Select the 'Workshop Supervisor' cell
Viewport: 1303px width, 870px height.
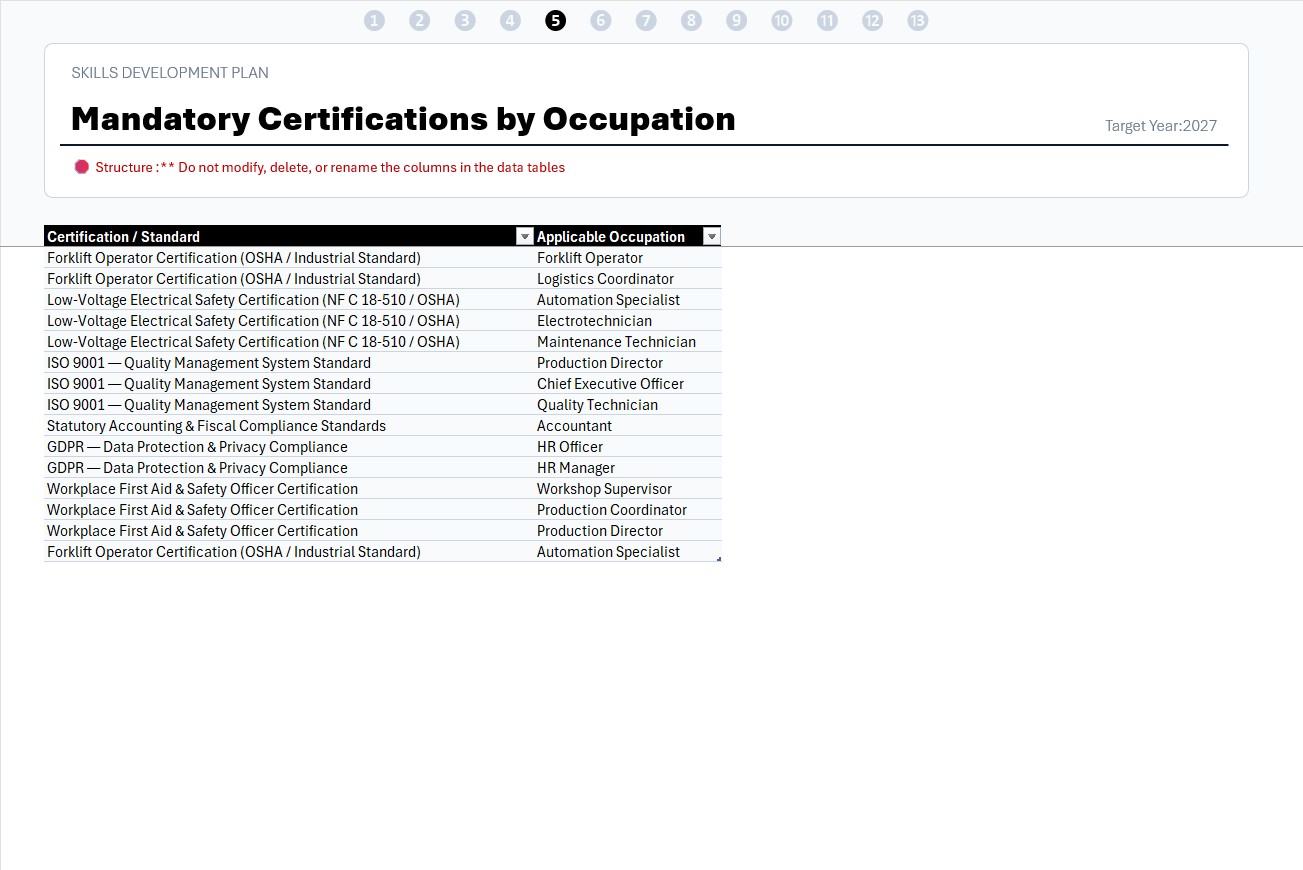point(627,489)
